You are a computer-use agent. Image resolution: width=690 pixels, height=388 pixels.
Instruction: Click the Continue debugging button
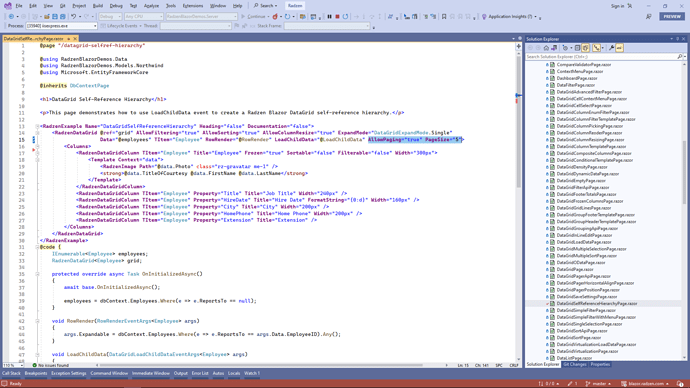click(253, 17)
